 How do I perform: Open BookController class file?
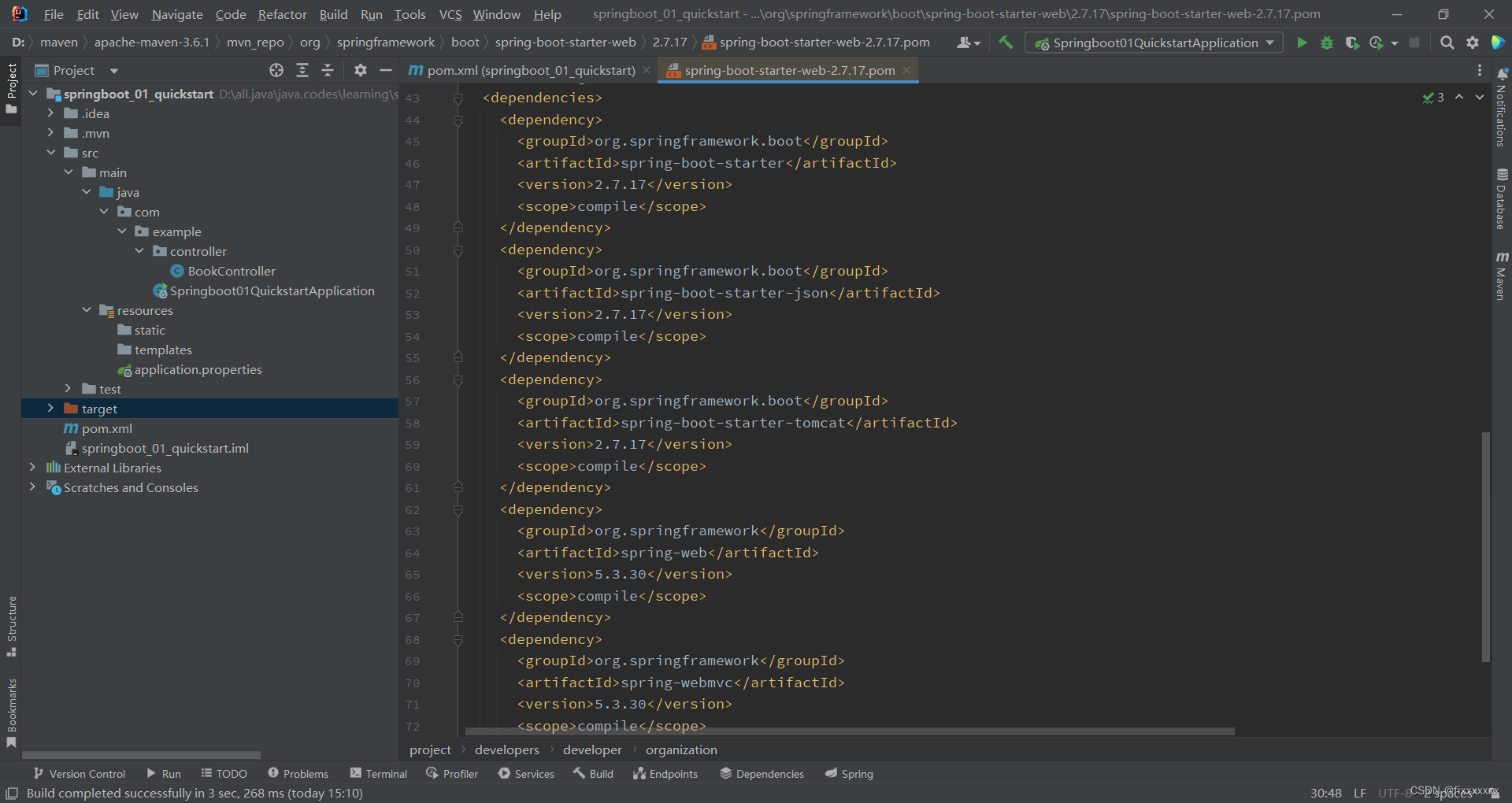232,271
